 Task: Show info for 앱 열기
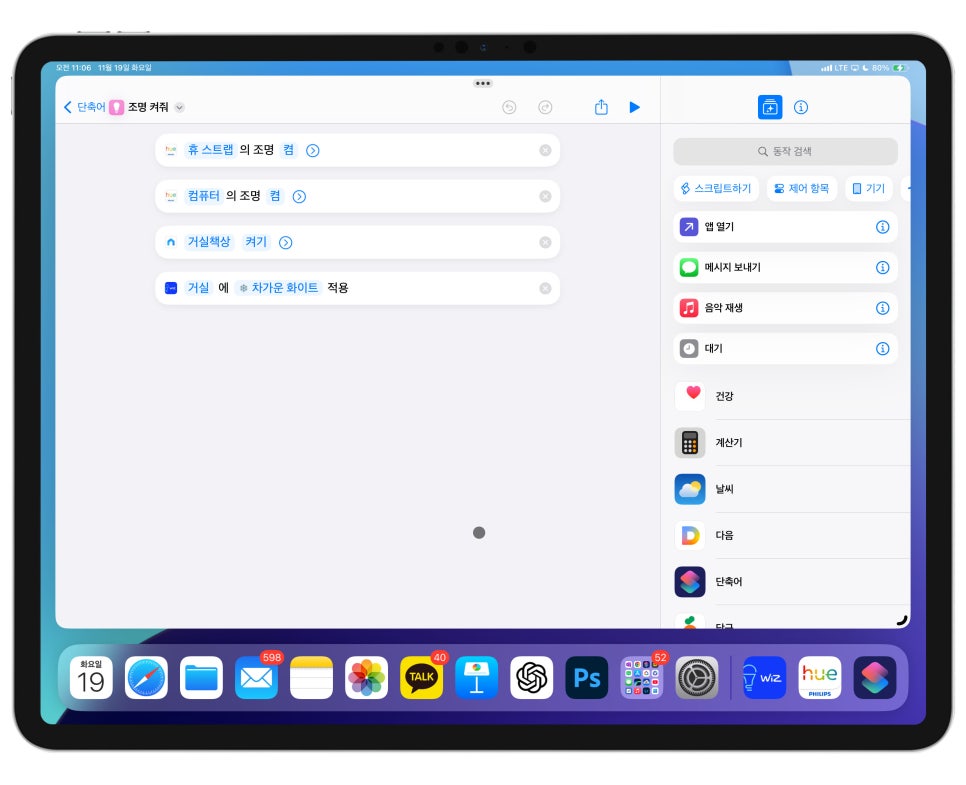(883, 227)
